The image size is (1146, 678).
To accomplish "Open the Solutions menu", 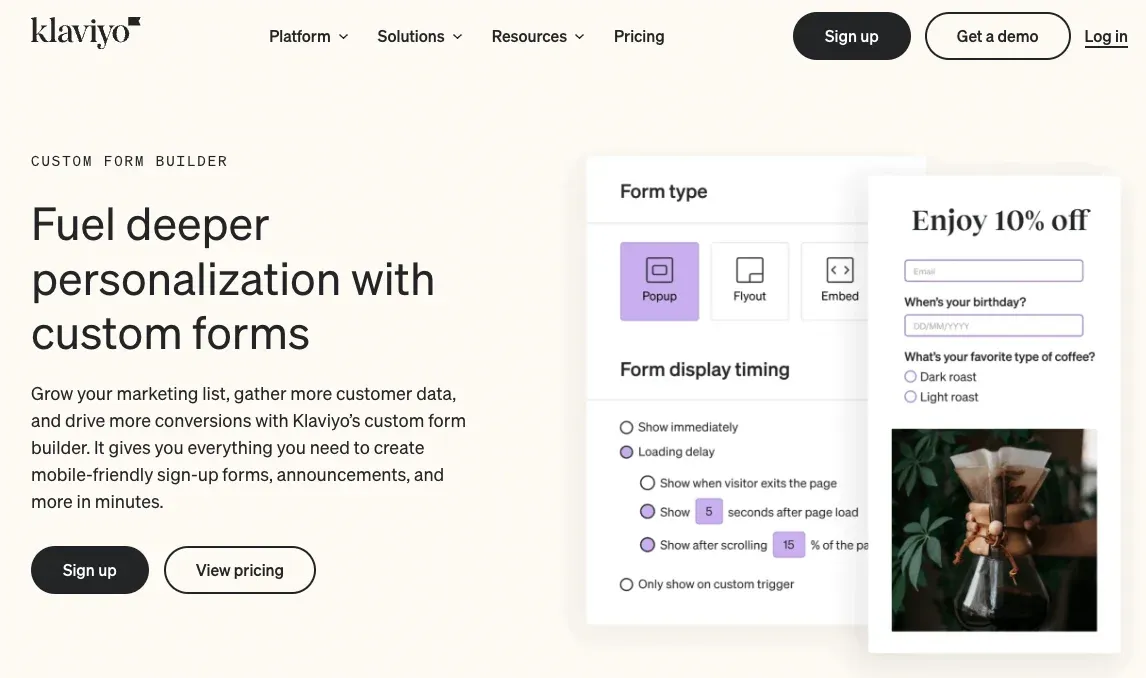I will (x=420, y=37).
